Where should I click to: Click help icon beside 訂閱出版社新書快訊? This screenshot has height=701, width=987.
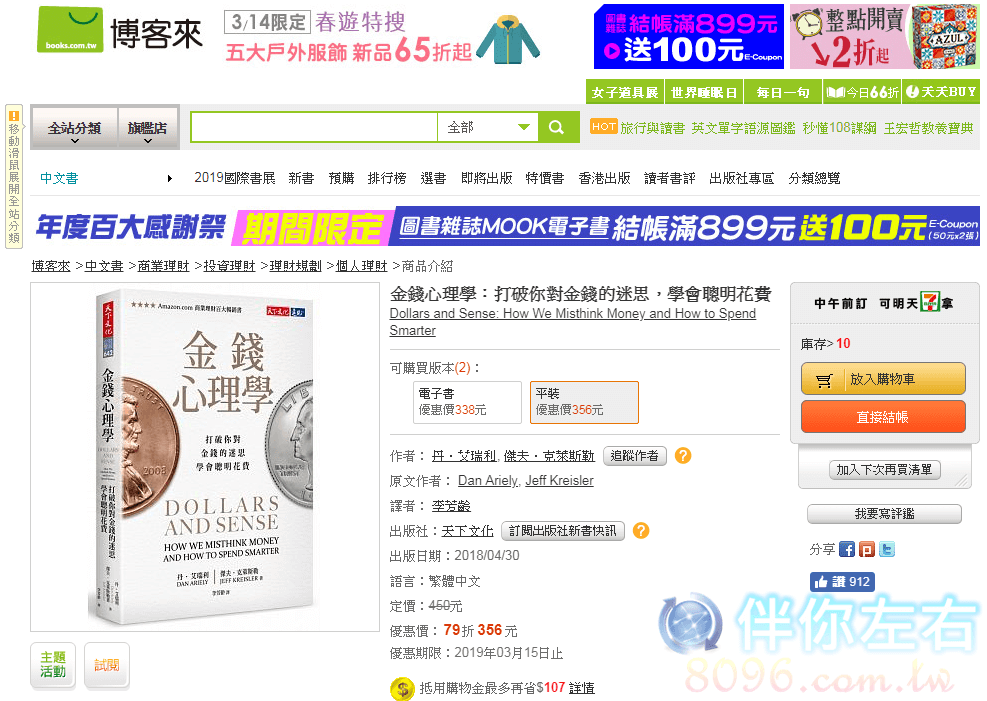[641, 530]
